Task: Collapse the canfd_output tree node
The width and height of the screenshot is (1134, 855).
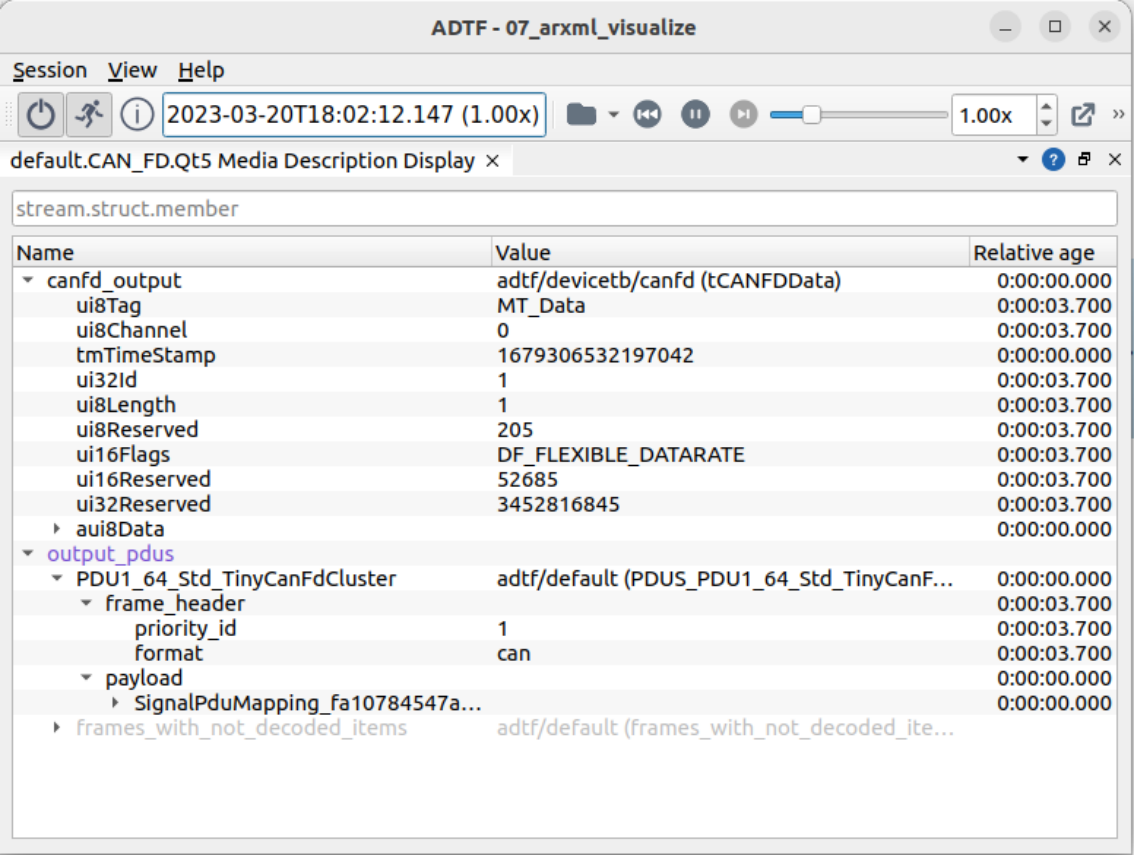Action: pos(28,281)
